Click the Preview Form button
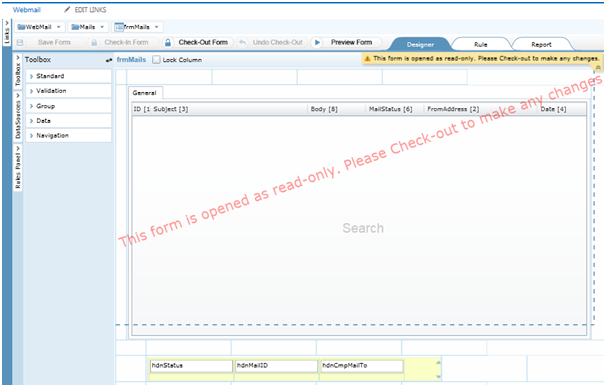The height and width of the screenshot is (387, 606). [347, 42]
